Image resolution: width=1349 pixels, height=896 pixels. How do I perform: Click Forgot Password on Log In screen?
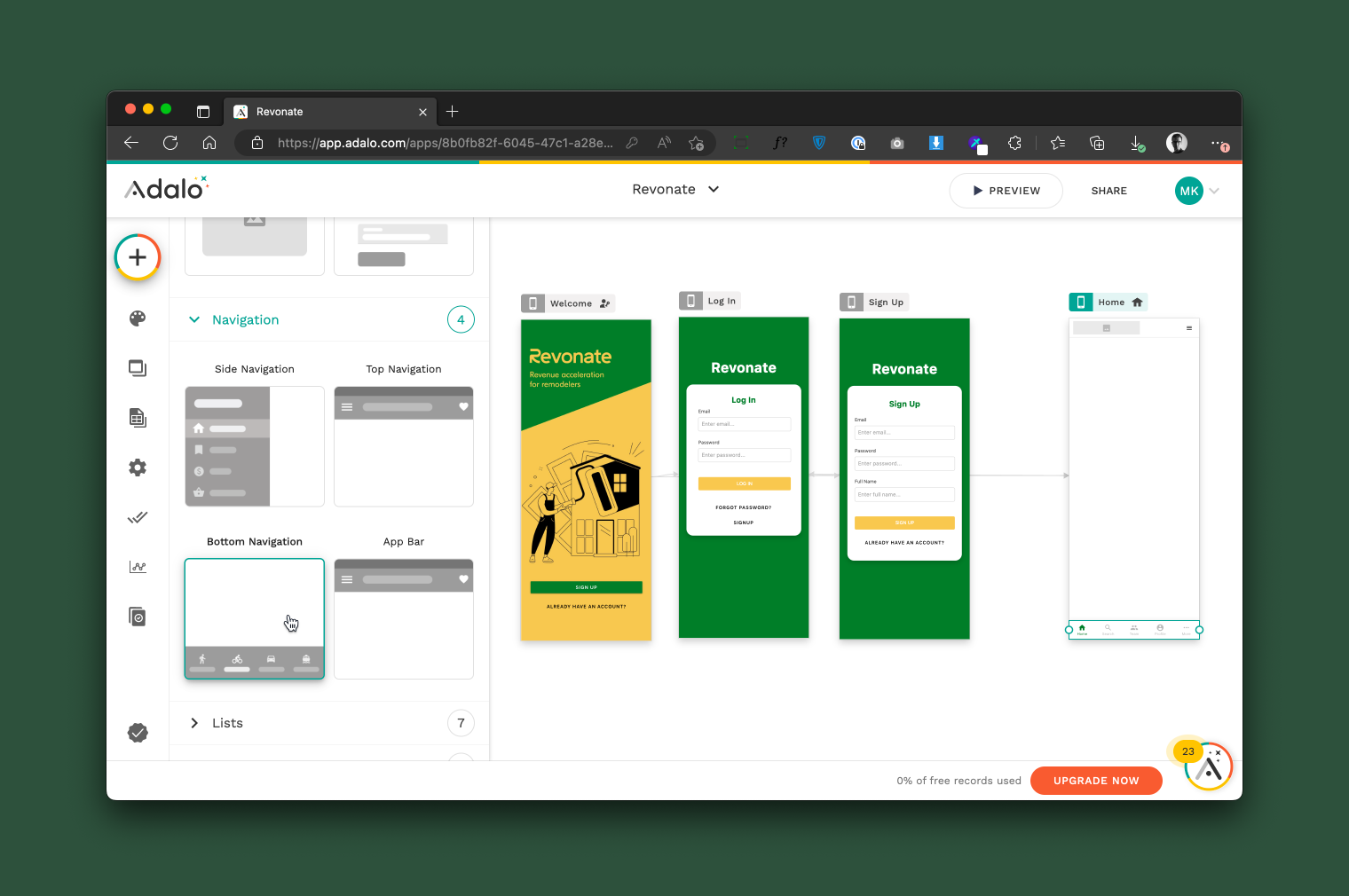click(744, 507)
